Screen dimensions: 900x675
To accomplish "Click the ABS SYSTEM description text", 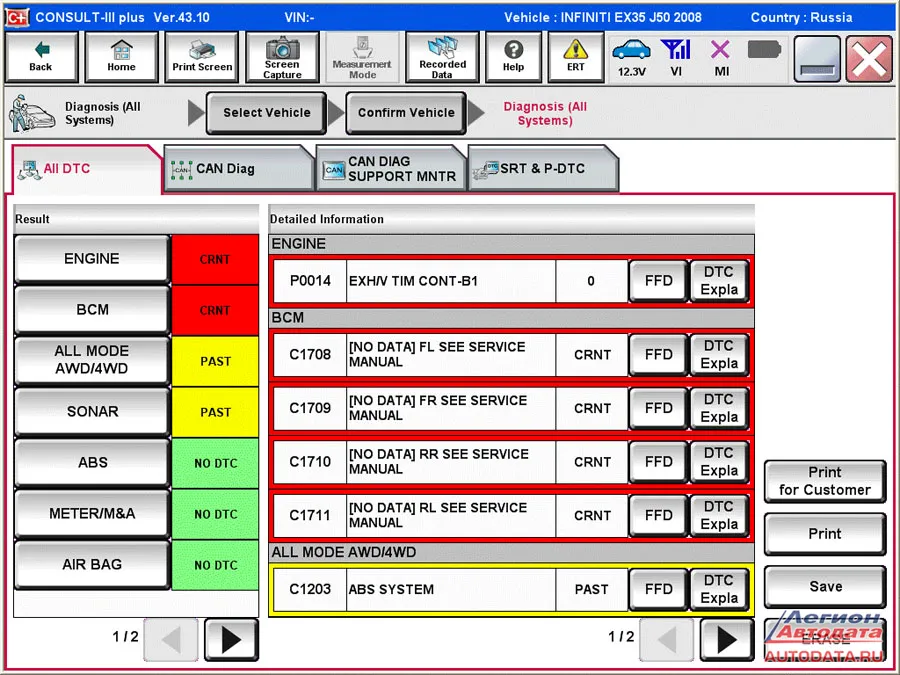I will [391, 590].
